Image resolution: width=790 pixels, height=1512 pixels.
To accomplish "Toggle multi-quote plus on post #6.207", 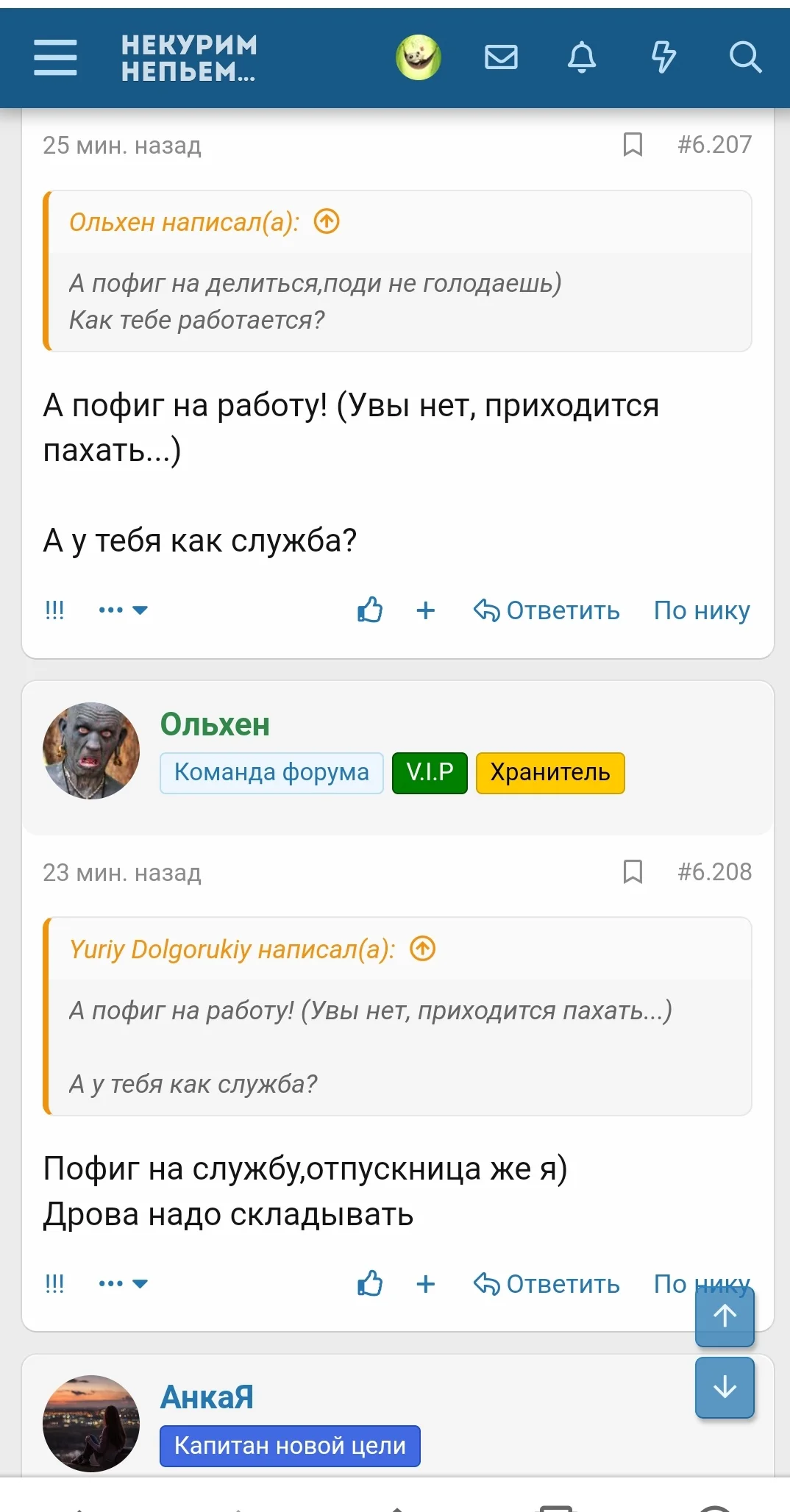I will [x=426, y=610].
